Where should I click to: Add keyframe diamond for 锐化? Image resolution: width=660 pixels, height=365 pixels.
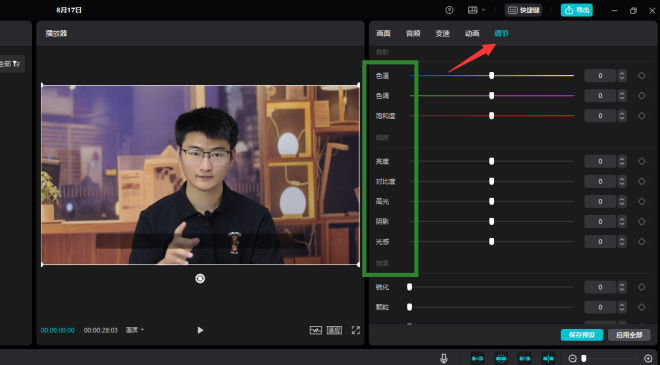pyautogui.click(x=641, y=287)
